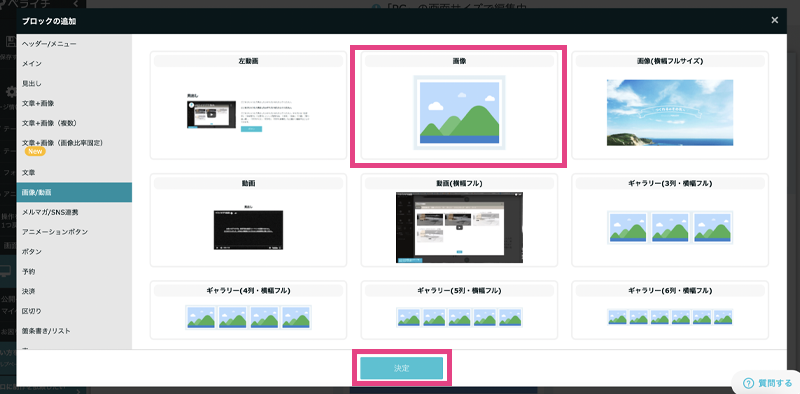
Task: Select ギャラリー(3列・横幅フル) block
Action: [x=670, y=220]
